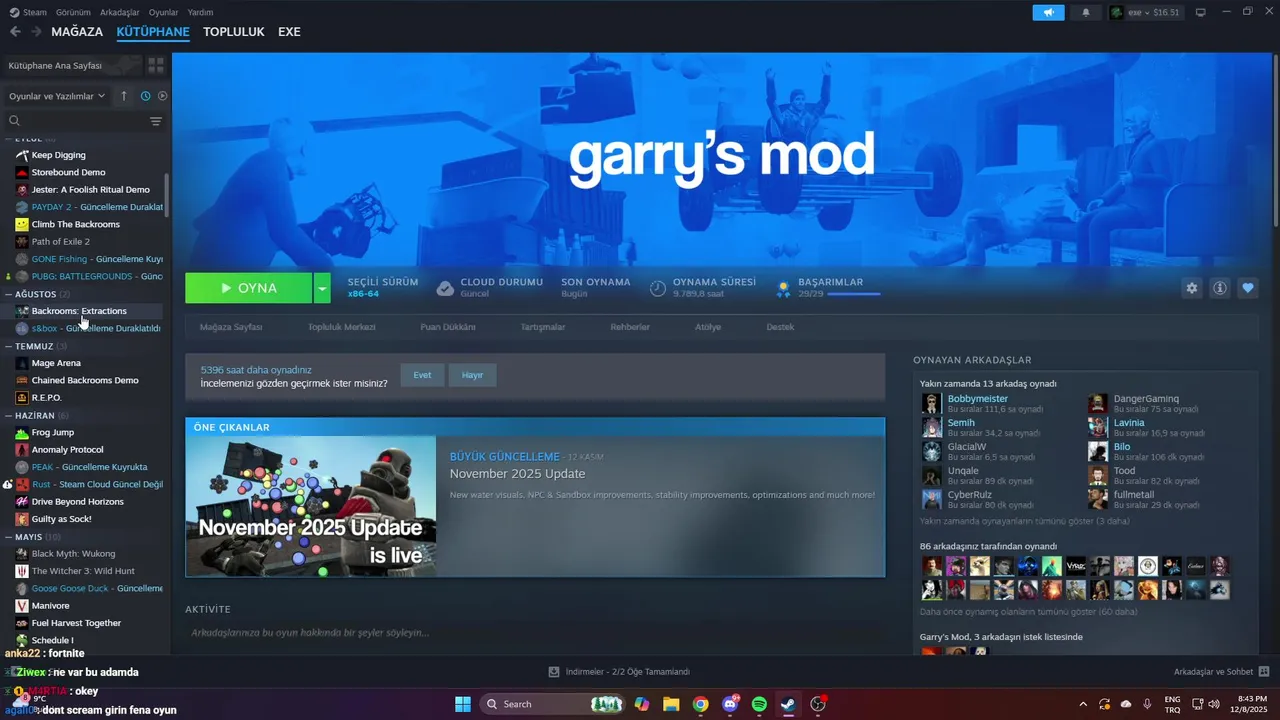Open the notifications bell
This screenshot has height=720, width=1280.
tap(1086, 12)
